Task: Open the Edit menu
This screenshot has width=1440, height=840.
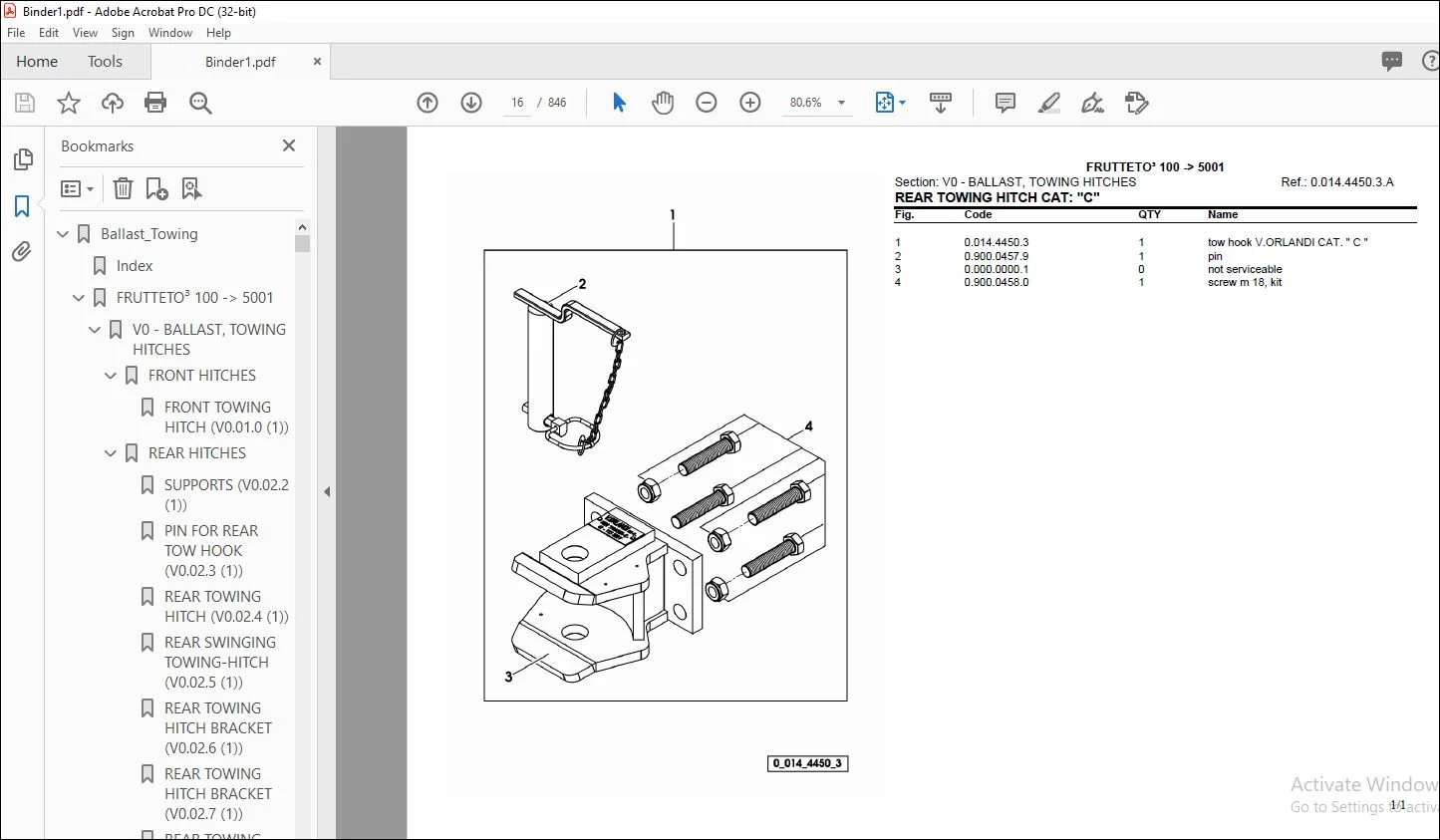Action: coord(49,33)
